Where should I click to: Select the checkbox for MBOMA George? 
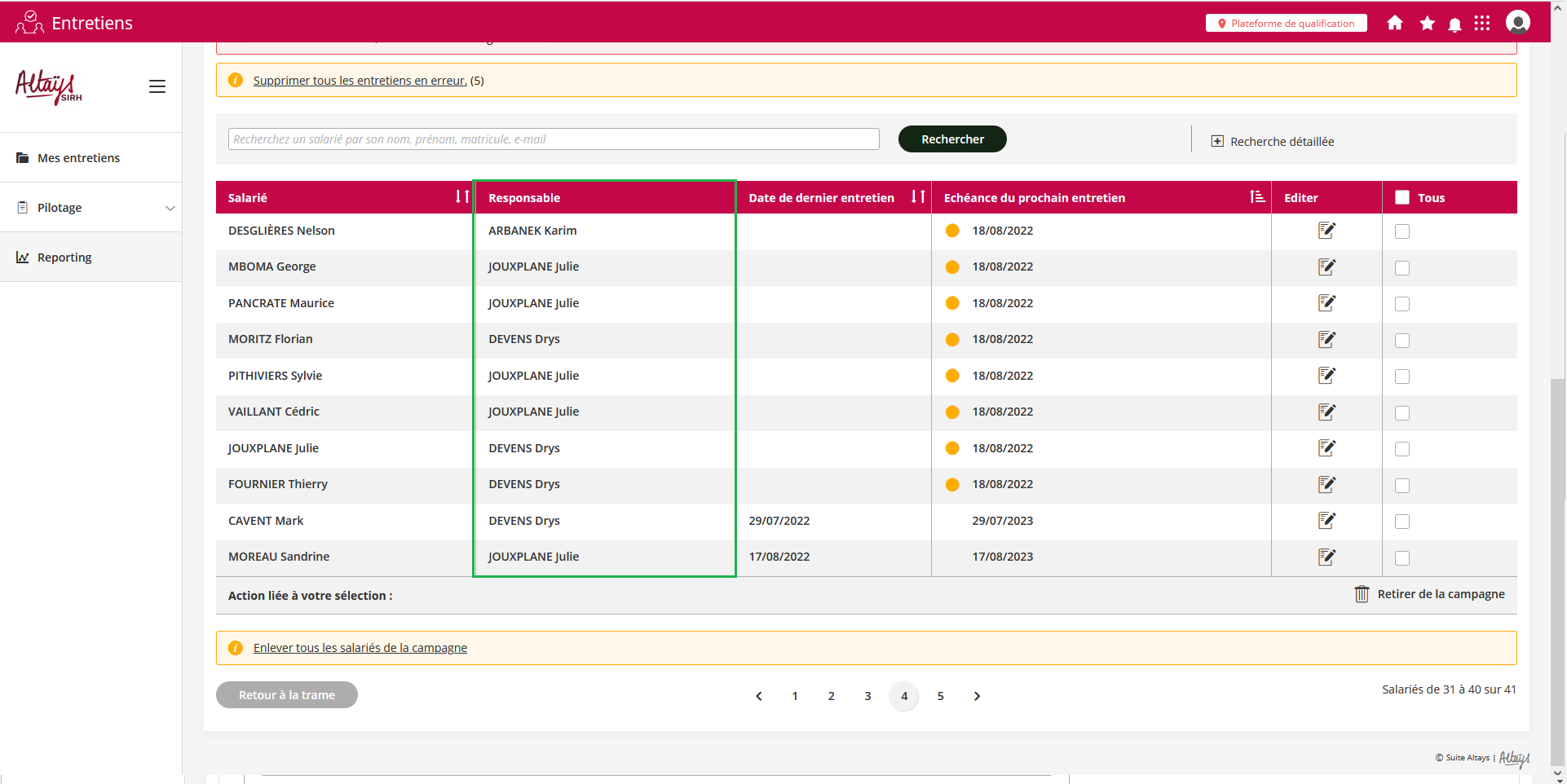(x=1402, y=267)
